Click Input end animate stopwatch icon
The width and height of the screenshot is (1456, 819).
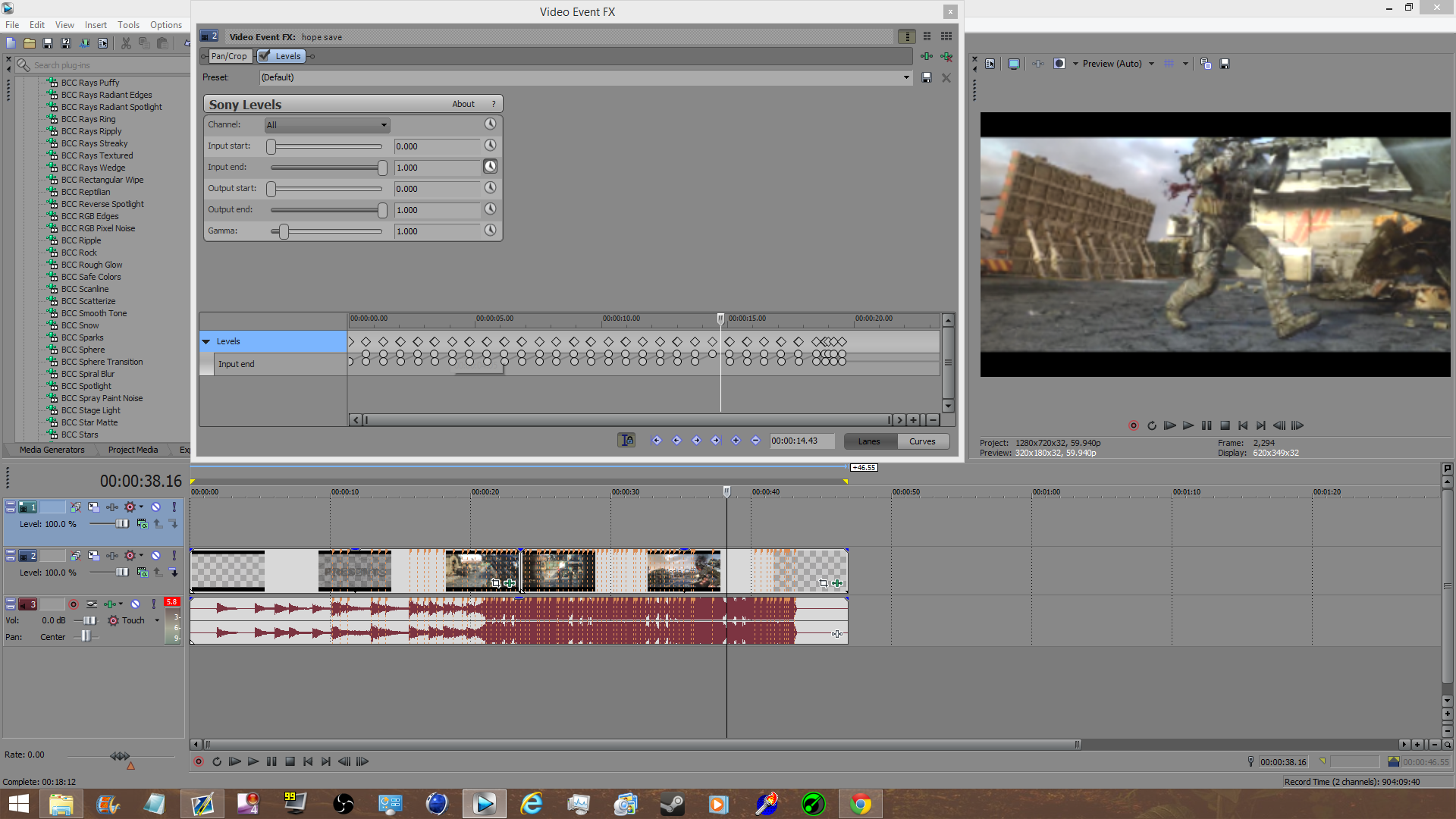click(490, 167)
